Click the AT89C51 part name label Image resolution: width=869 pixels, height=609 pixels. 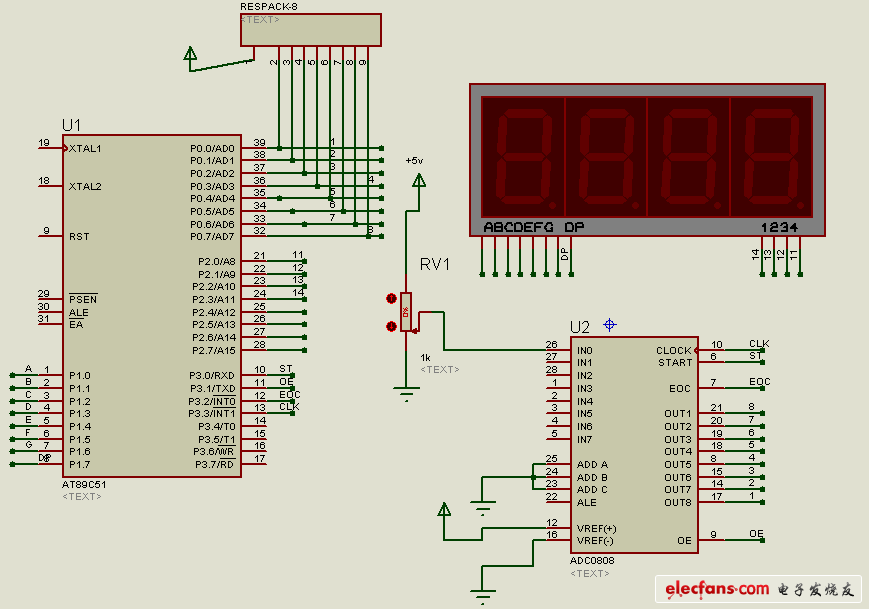(x=84, y=484)
